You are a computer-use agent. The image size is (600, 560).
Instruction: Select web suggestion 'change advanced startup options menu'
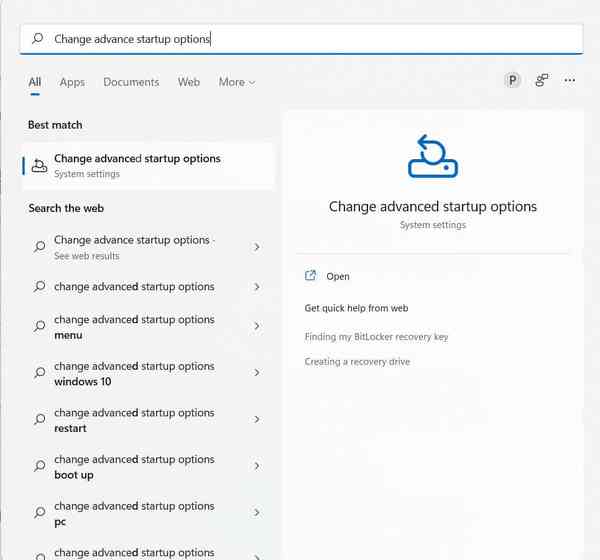click(148, 327)
